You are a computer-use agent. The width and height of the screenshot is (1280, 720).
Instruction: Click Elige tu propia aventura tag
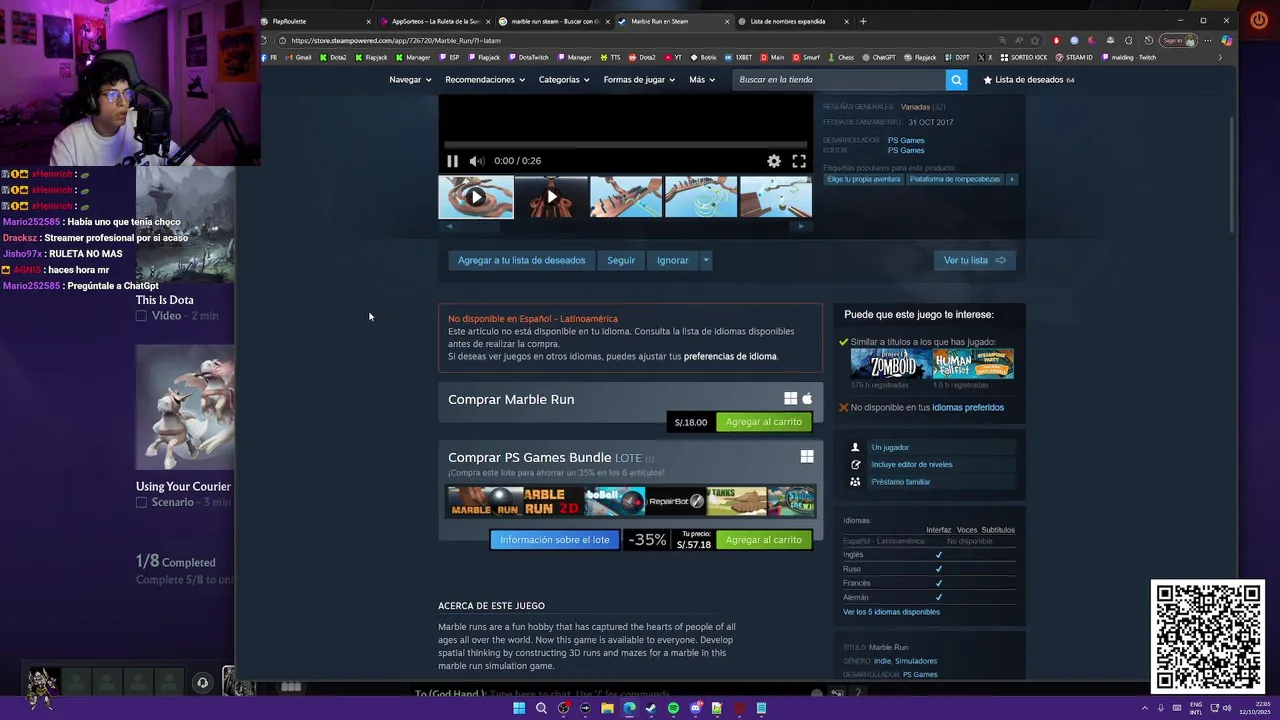[x=864, y=180]
